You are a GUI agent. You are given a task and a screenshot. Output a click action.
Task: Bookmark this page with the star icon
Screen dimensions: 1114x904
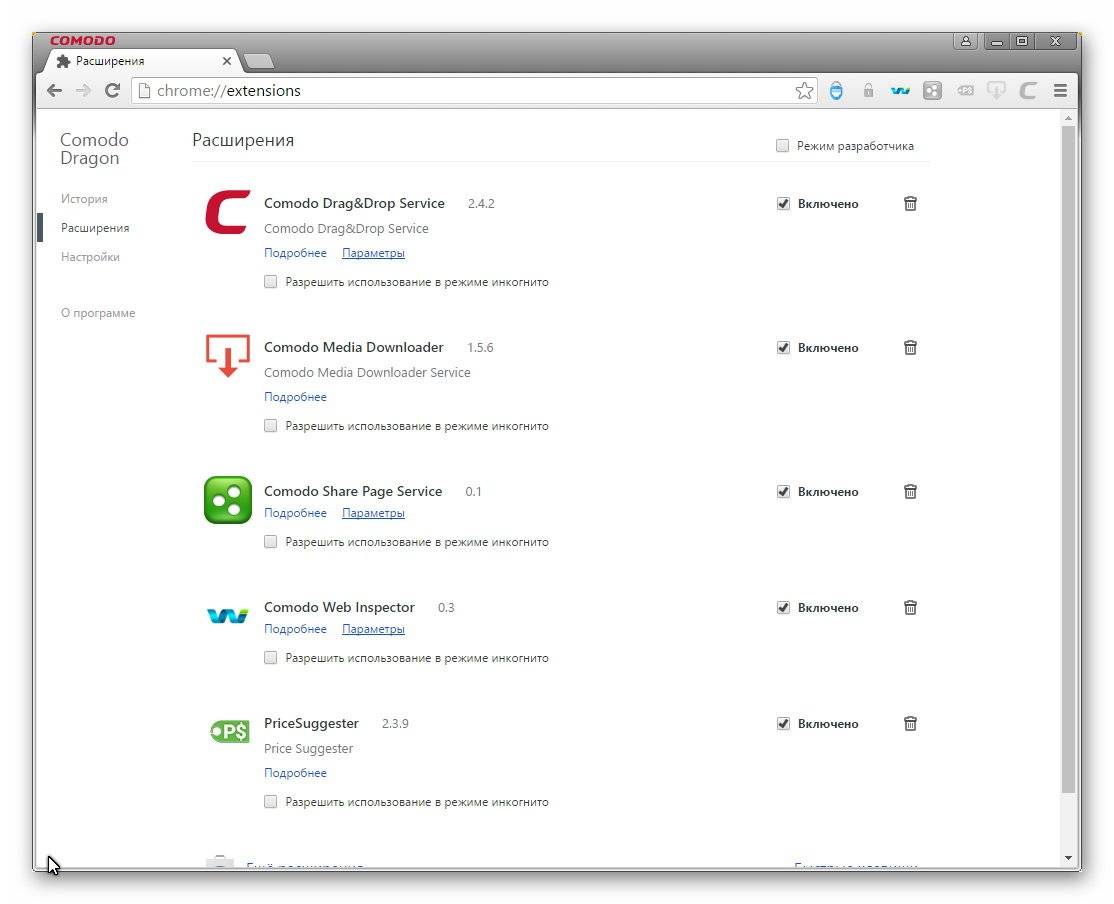point(804,90)
